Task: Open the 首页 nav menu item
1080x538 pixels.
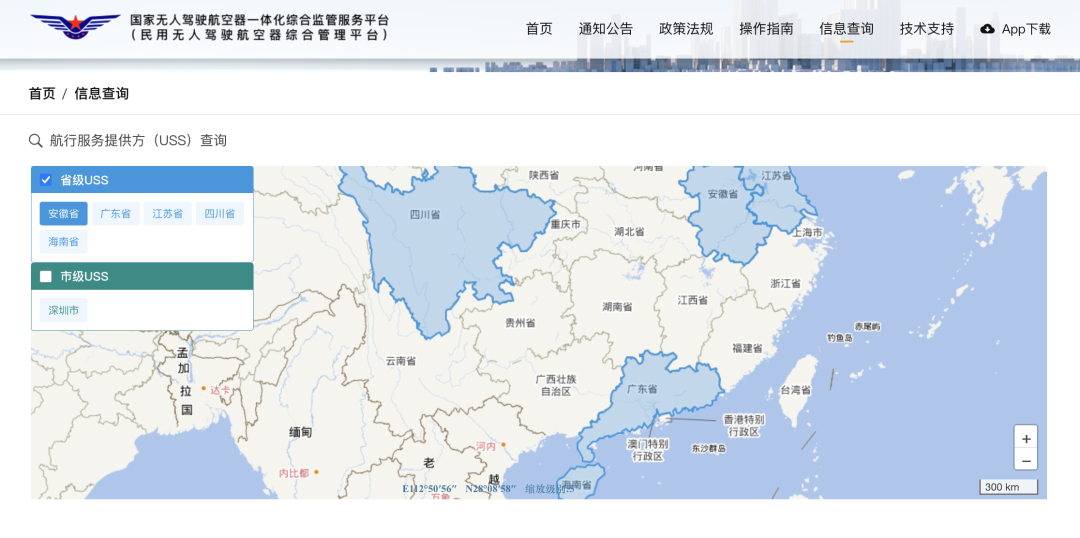Action: point(539,29)
